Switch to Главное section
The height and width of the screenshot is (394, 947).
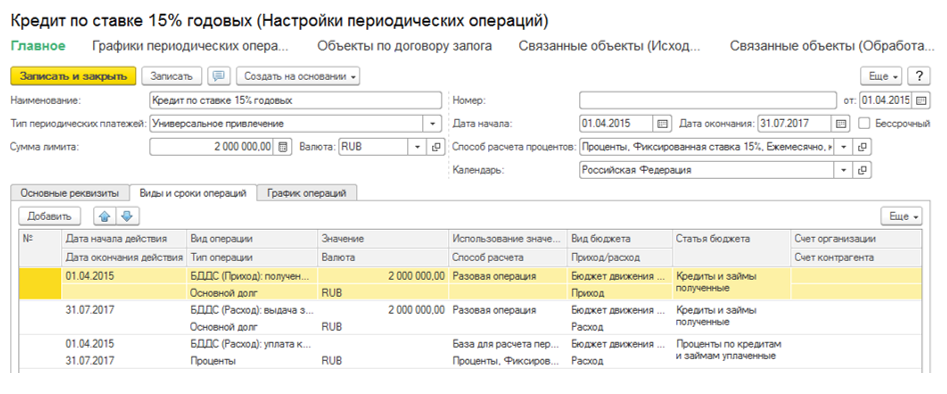[38, 46]
